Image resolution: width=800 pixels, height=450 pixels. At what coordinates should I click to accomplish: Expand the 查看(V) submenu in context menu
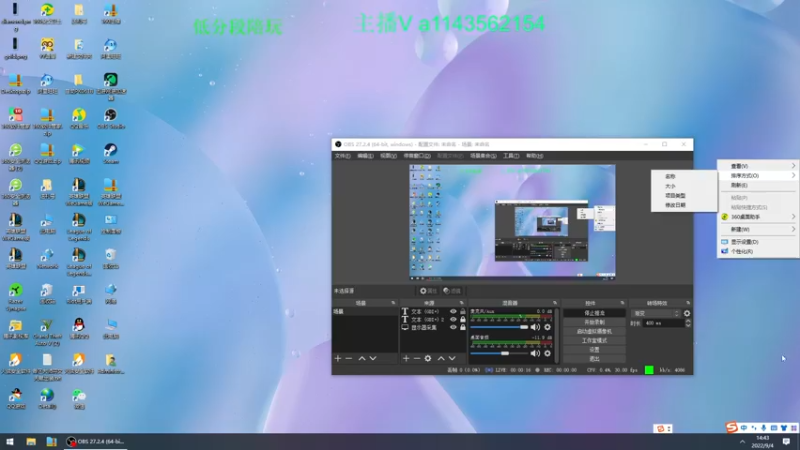(759, 166)
